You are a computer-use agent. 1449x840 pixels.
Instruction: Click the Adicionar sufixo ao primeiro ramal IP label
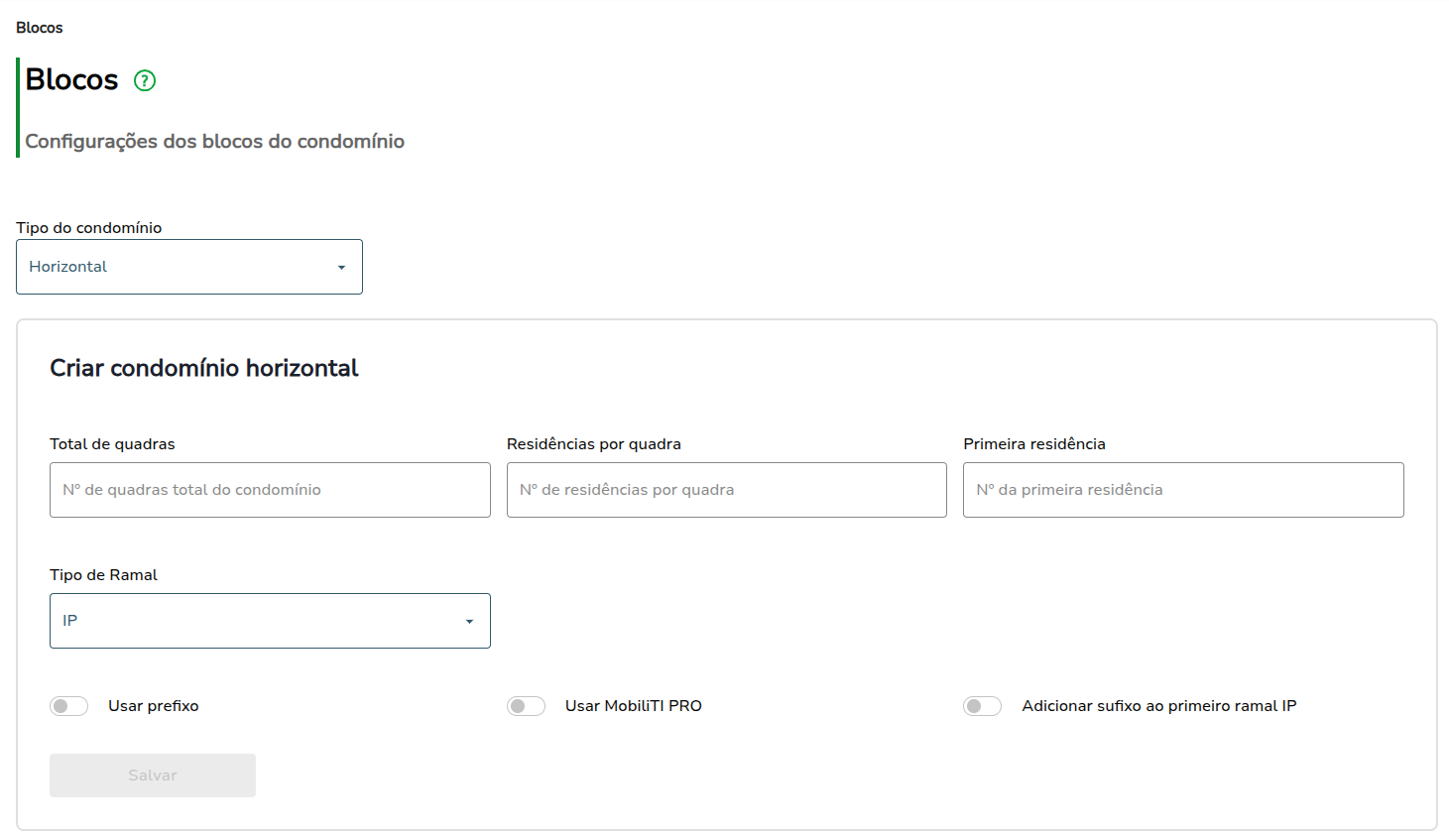point(1159,706)
